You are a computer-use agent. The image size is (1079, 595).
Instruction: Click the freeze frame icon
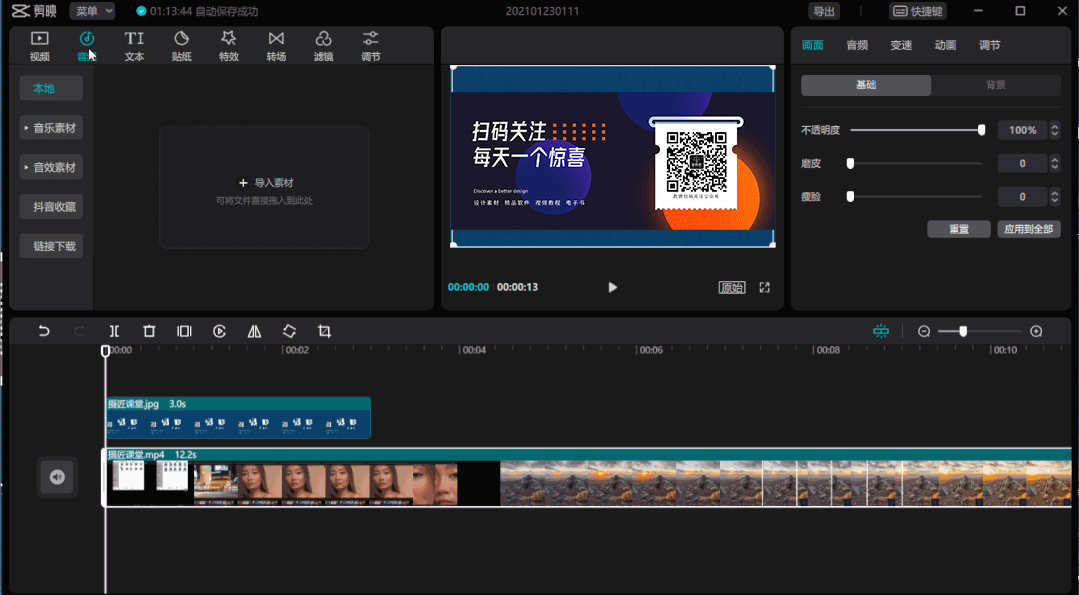click(x=184, y=331)
